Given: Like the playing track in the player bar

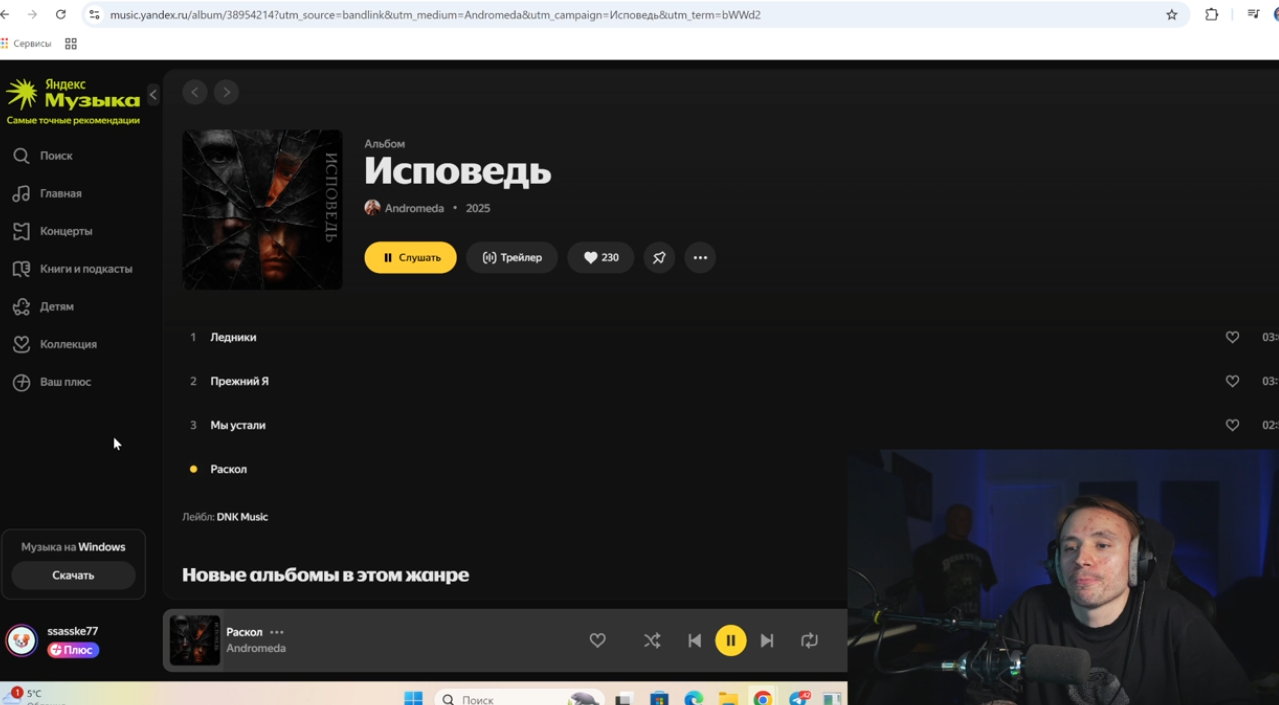Looking at the screenshot, I should 597,640.
